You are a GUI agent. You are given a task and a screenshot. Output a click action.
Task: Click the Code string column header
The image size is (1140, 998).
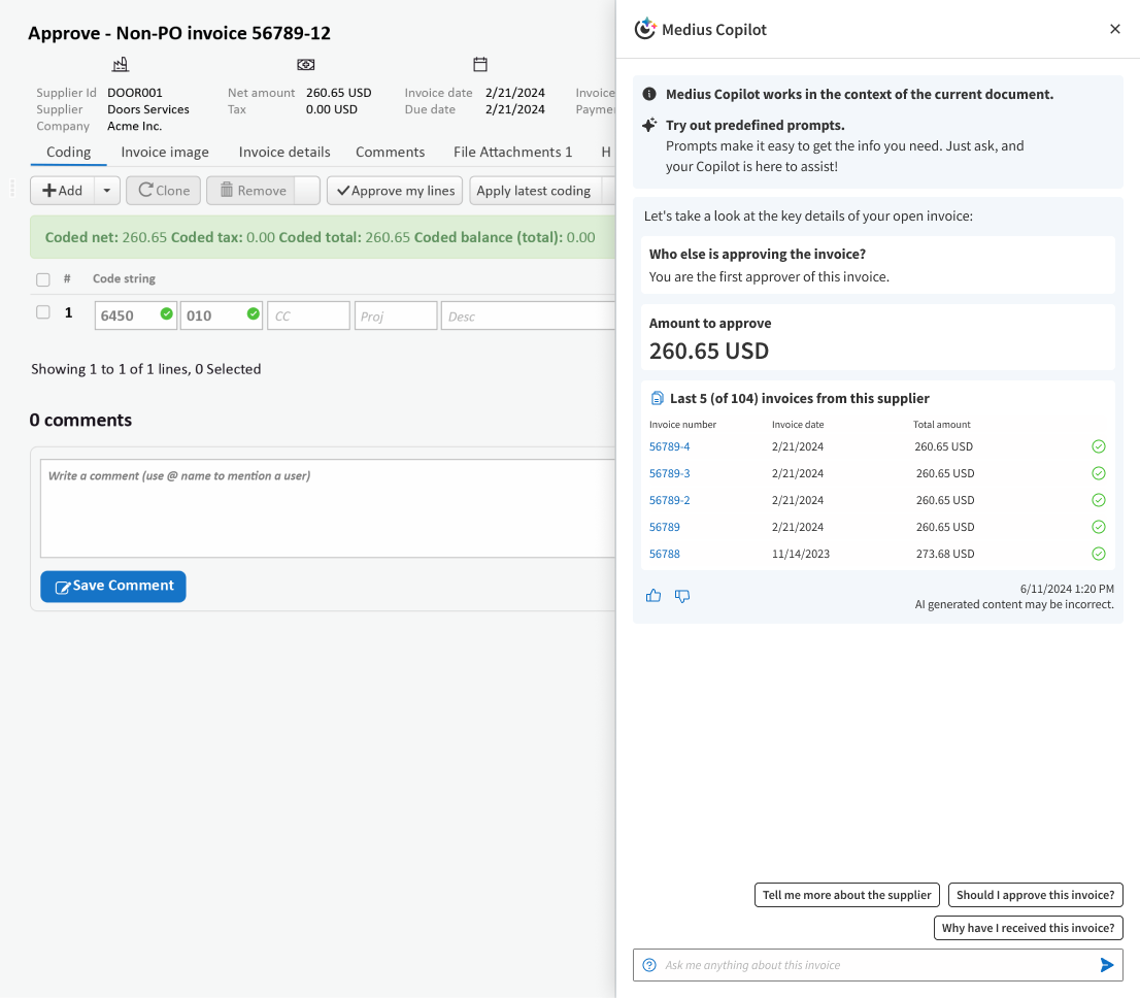124,278
